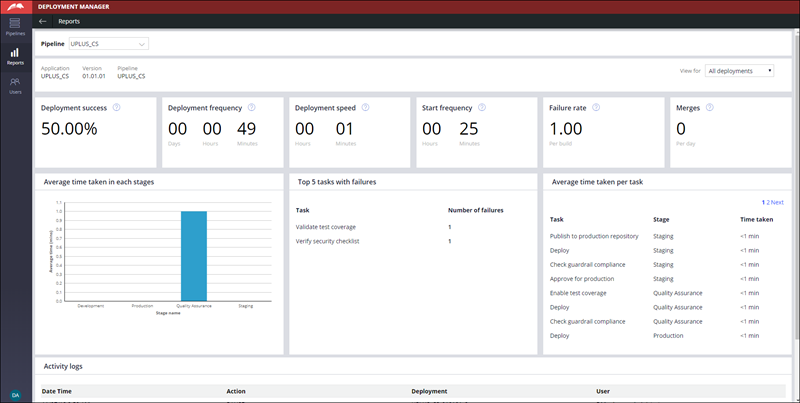Open the Users sidebar icon
Viewport: 800px width, 403px height.
15,84
